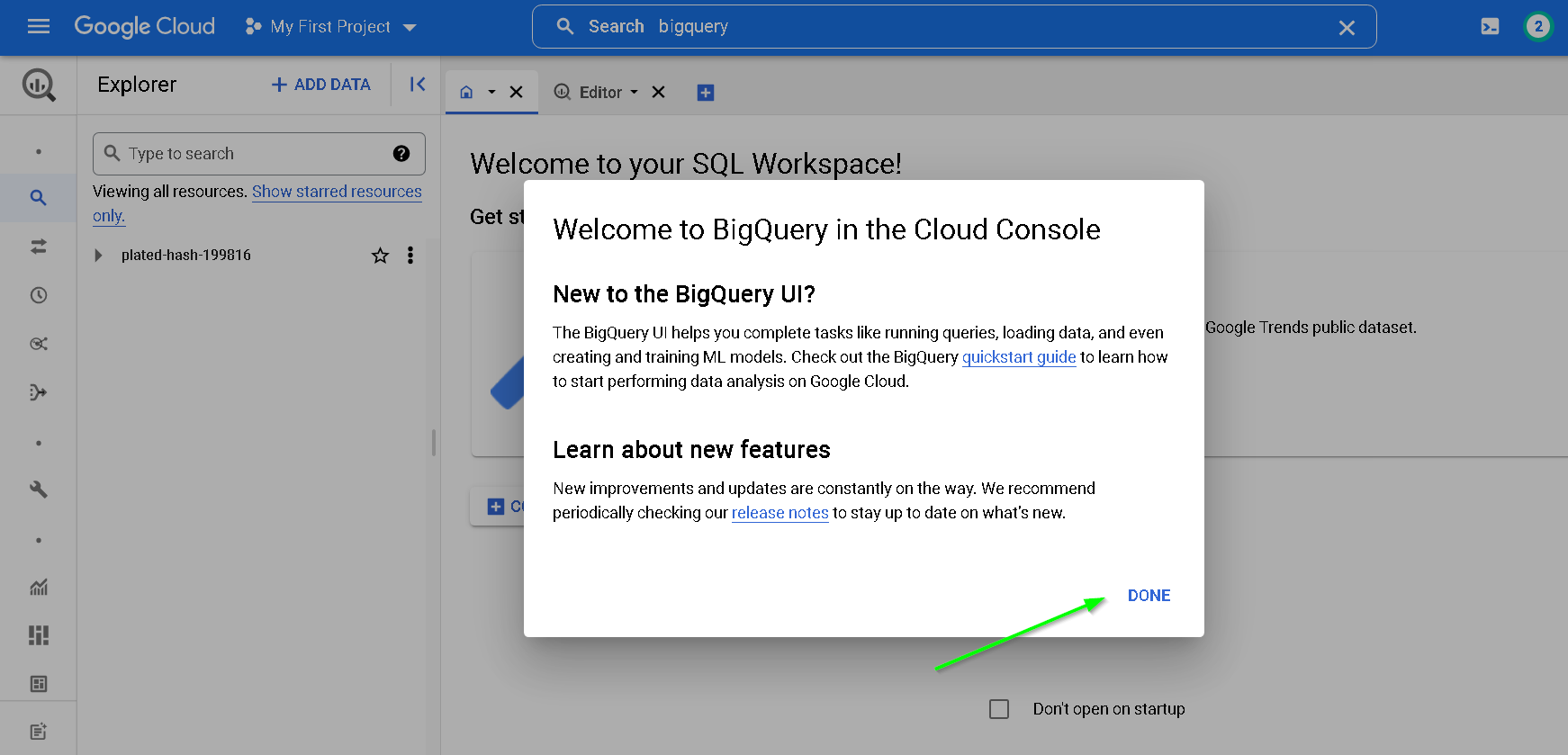Open release notes icon in left sidebar
Viewport: 1568px width, 755px height.
[x=38, y=732]
